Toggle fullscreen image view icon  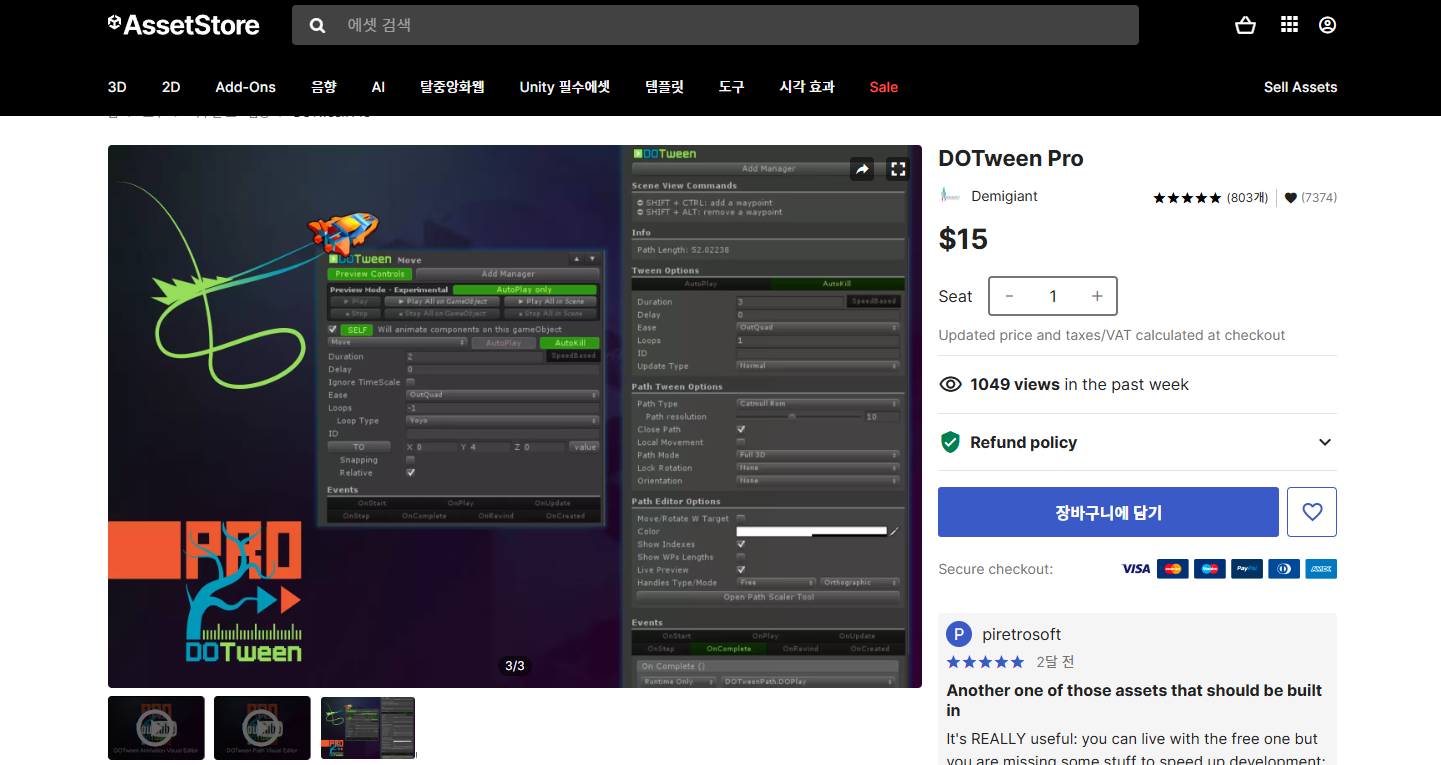[898, 169]
